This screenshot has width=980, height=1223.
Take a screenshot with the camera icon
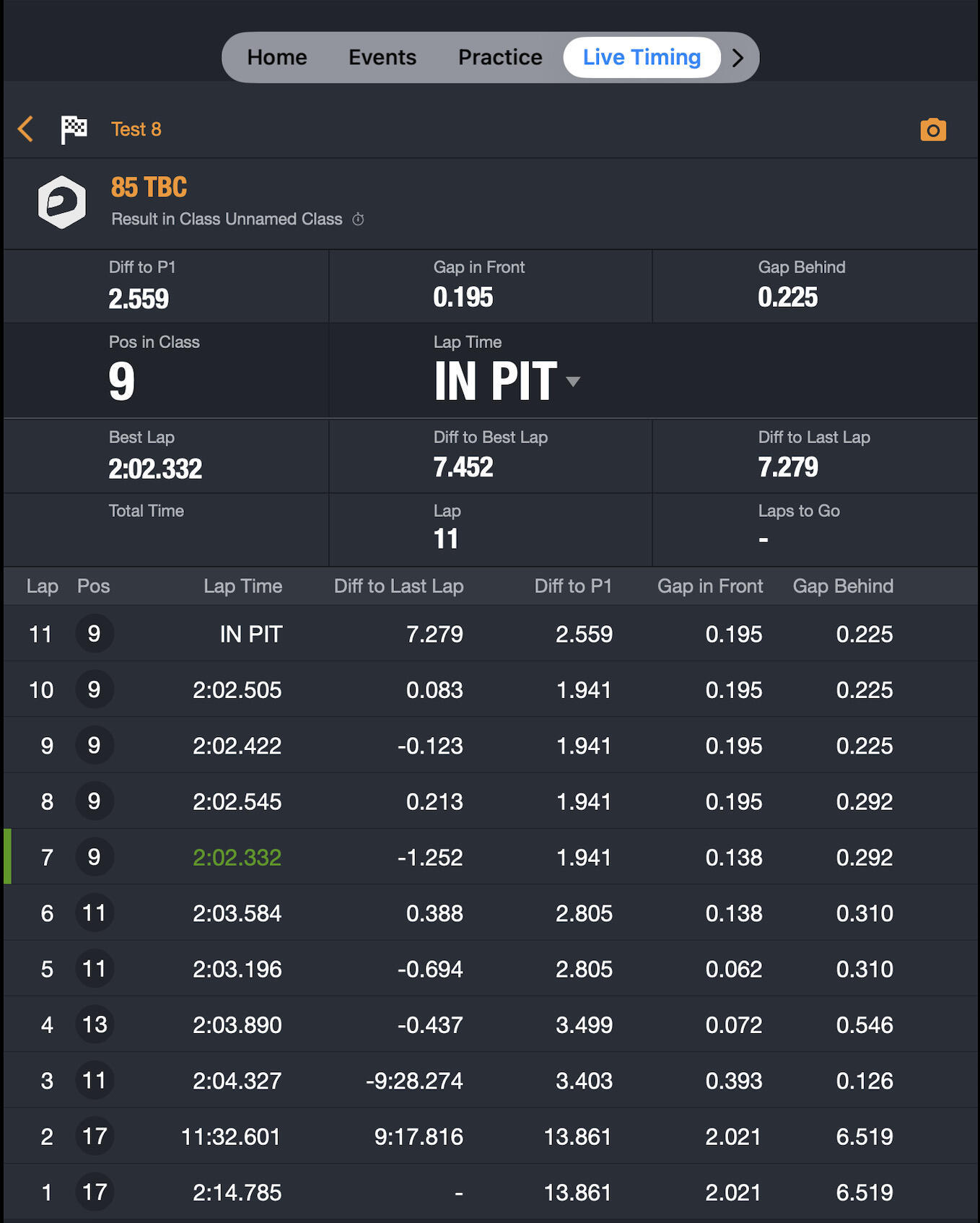pyautogui.click(x=932, y=130)
